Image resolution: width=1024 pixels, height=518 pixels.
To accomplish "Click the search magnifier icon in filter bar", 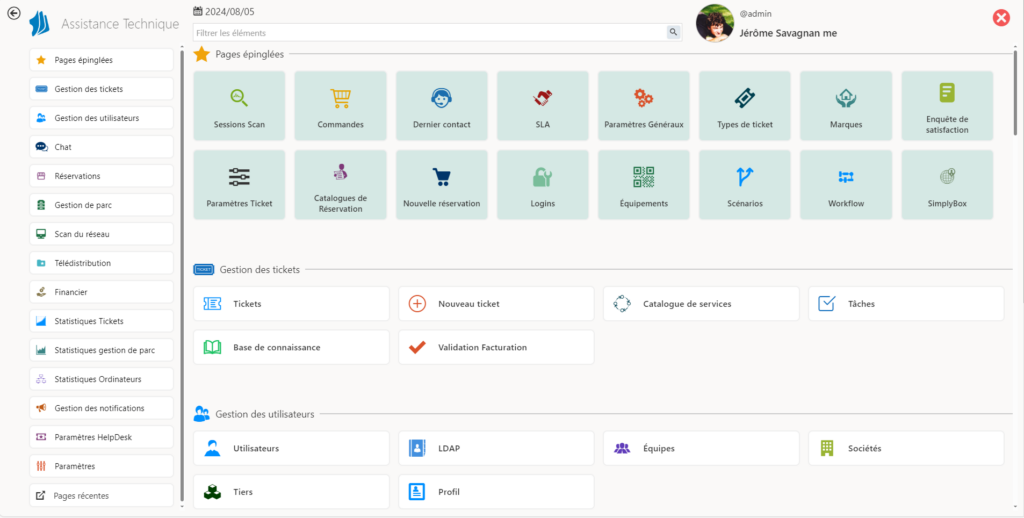I will point(673,32).
